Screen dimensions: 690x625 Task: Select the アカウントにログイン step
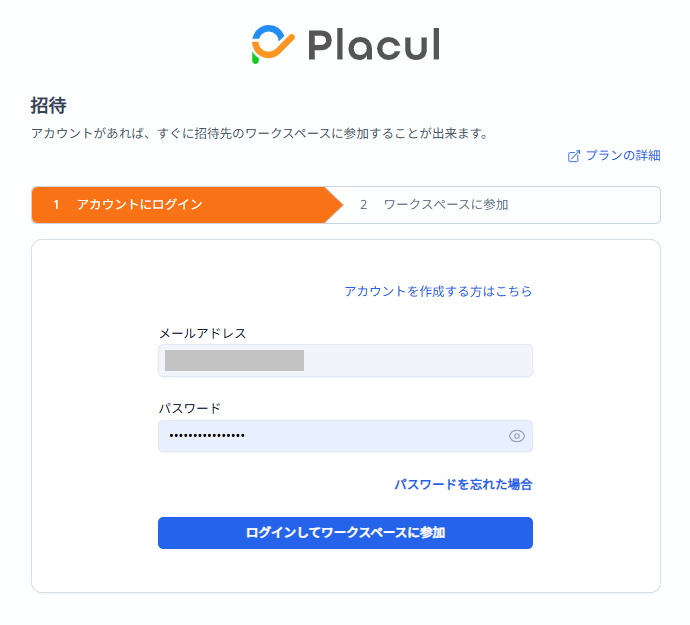click(x=139, y=205)
